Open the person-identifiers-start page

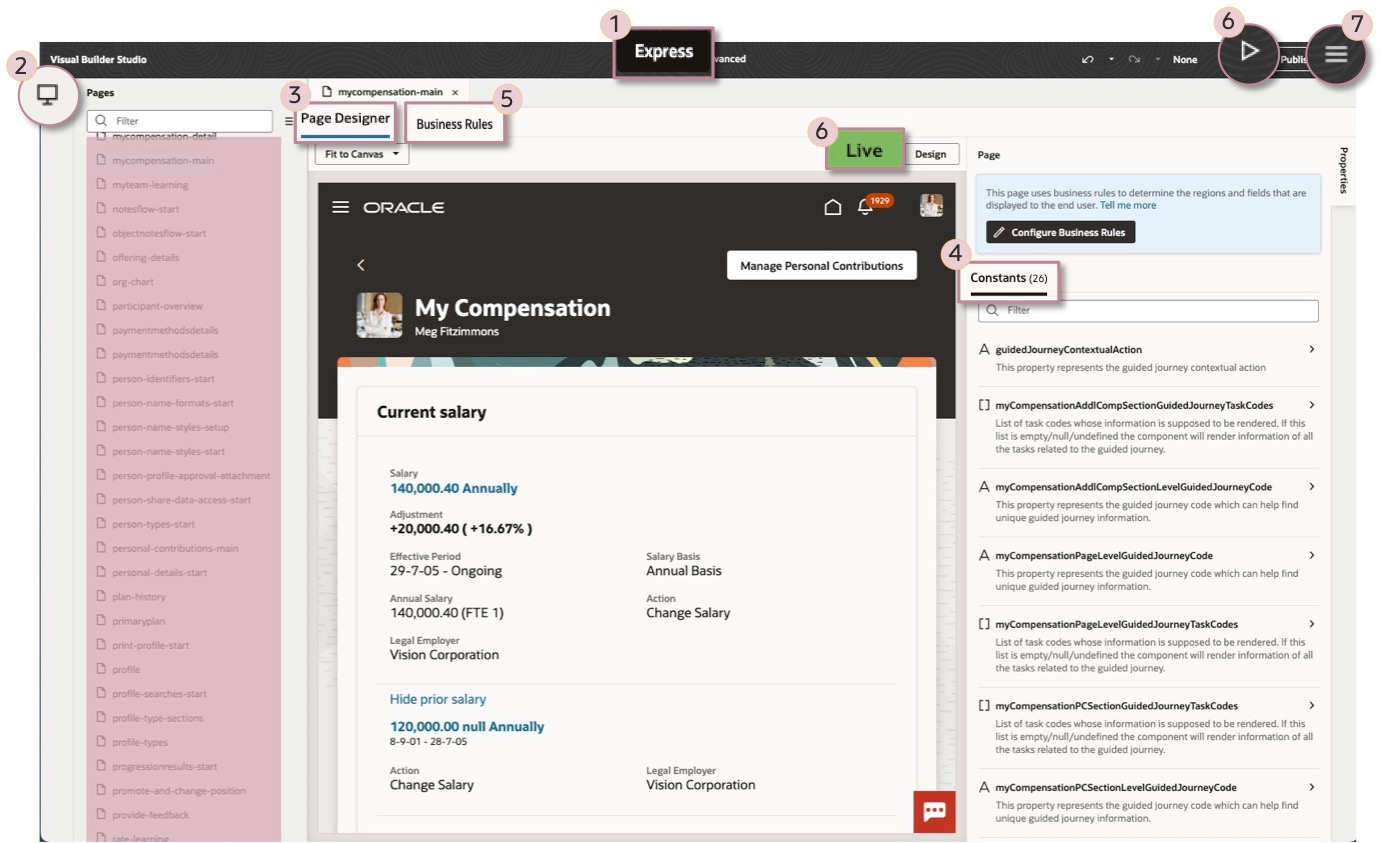[x=163, y=379]
